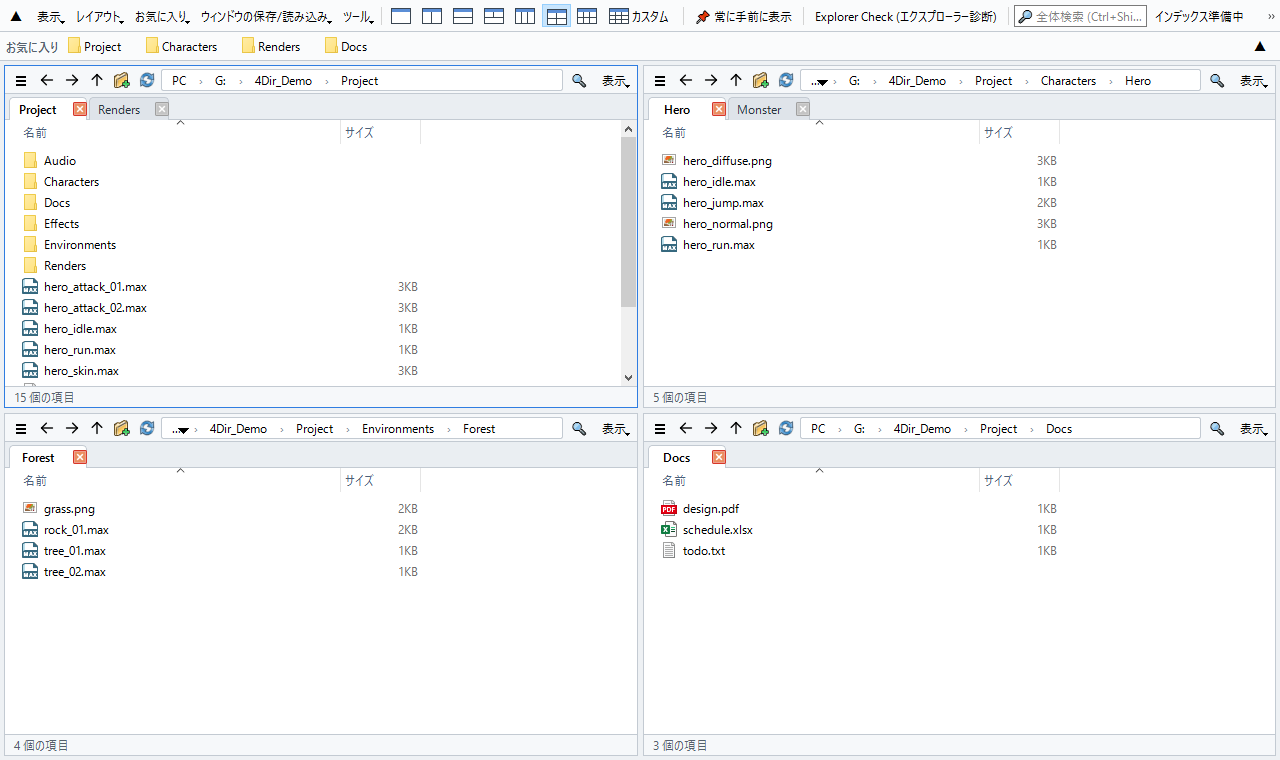Open the Characters favorite link

pyautogui.click(x=181, y=46)
